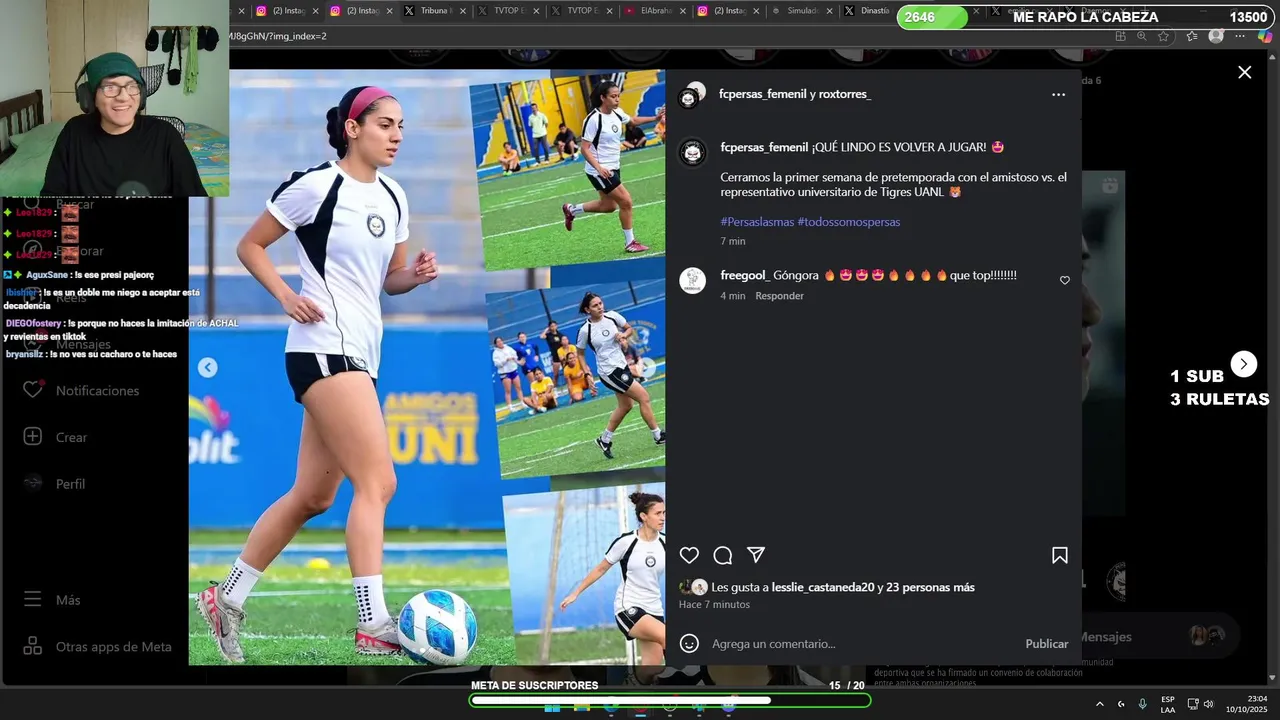Open the browser profile avatar icon
Image resolution: width=1280 pixels, height=720 pixels.
[1216, 36]
